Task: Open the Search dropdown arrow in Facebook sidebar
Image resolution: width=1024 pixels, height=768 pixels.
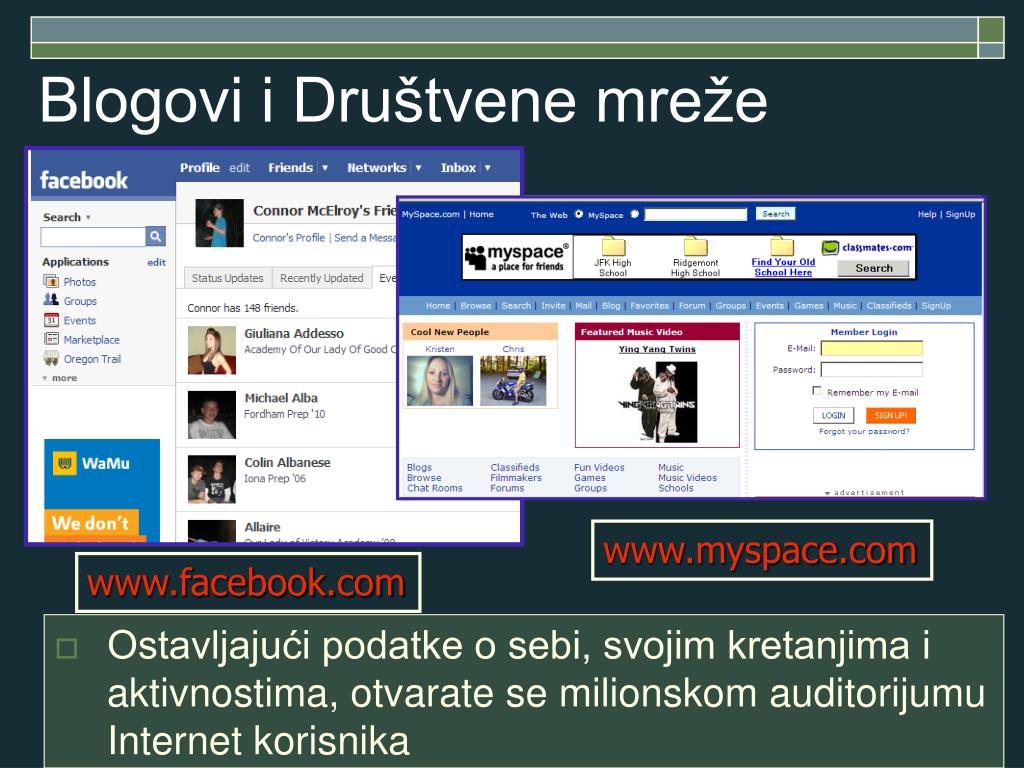Action: [x=88, y=217]
